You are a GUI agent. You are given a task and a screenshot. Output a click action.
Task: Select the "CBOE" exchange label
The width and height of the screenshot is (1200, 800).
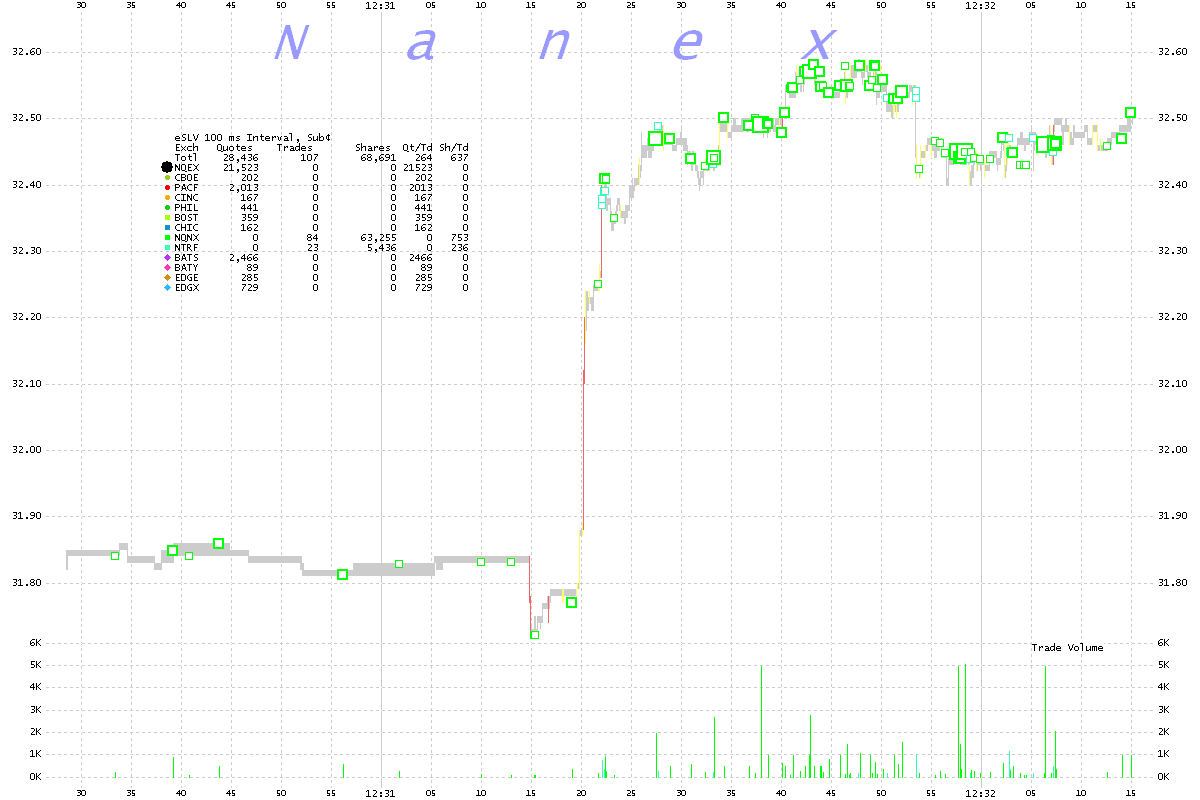(187, 178)
